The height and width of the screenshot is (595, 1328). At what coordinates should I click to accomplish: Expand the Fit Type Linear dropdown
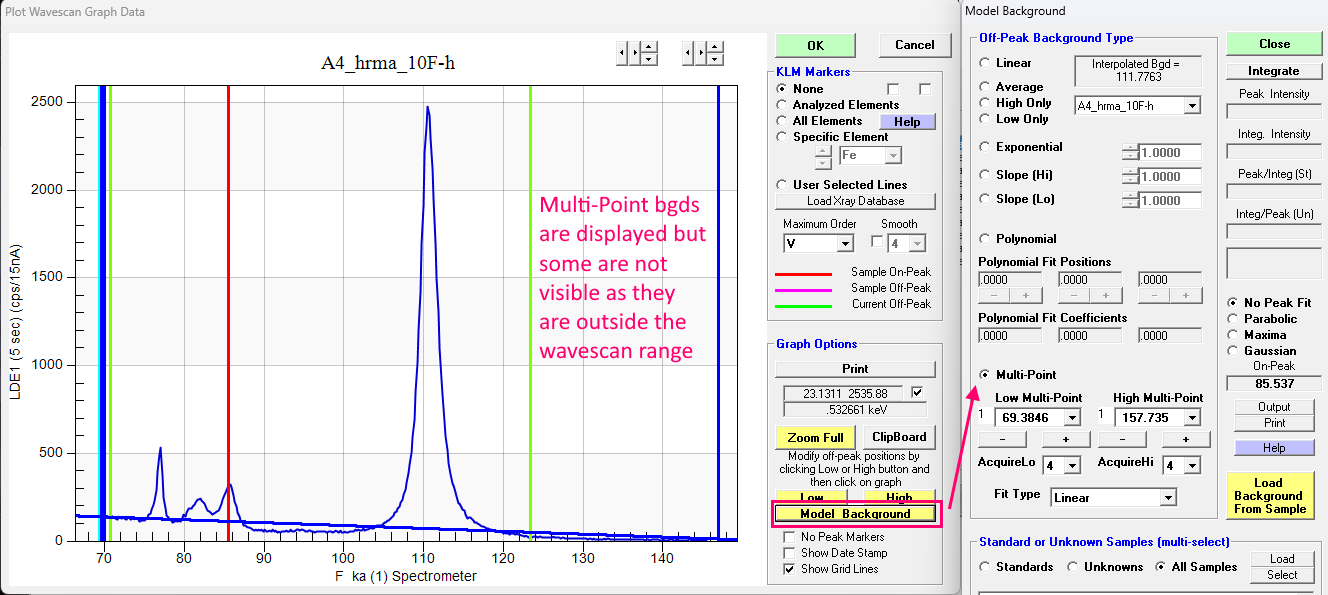pyautogui.click(x=1167, y=498)
